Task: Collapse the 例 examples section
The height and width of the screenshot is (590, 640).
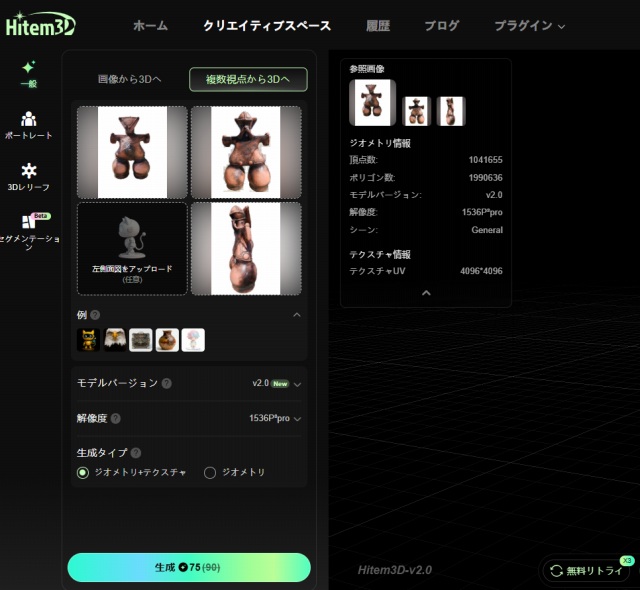Action: click(296, 315)
